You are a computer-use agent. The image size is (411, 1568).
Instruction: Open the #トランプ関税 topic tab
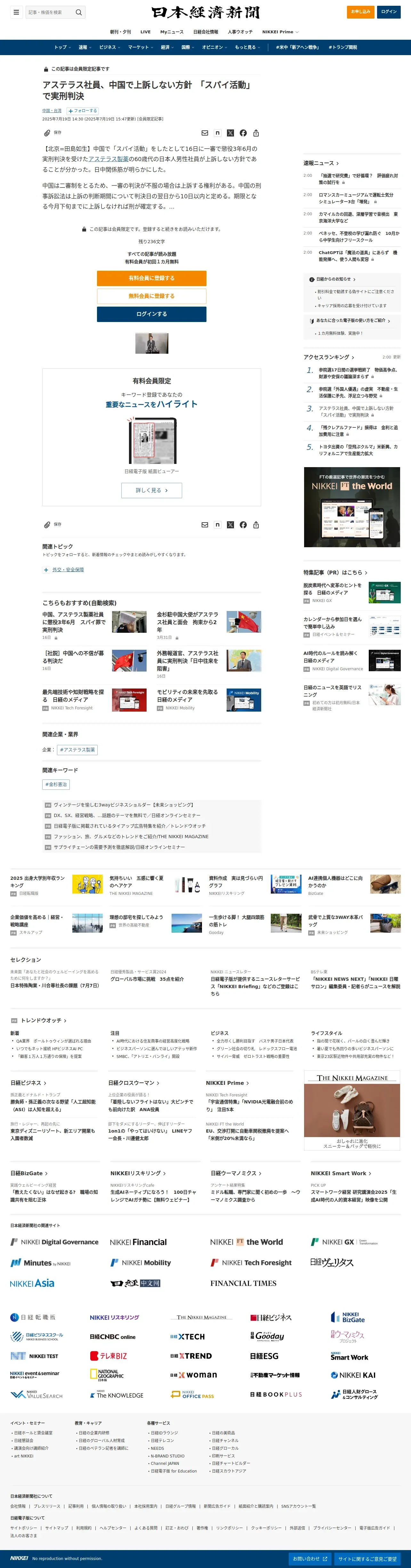click(x=343, y=47)
